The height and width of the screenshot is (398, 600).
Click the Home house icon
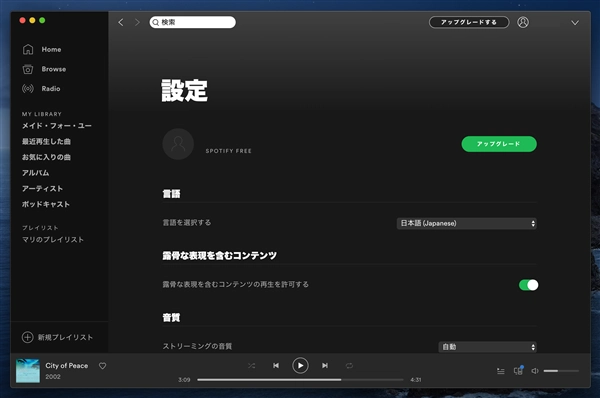[28, 49]
